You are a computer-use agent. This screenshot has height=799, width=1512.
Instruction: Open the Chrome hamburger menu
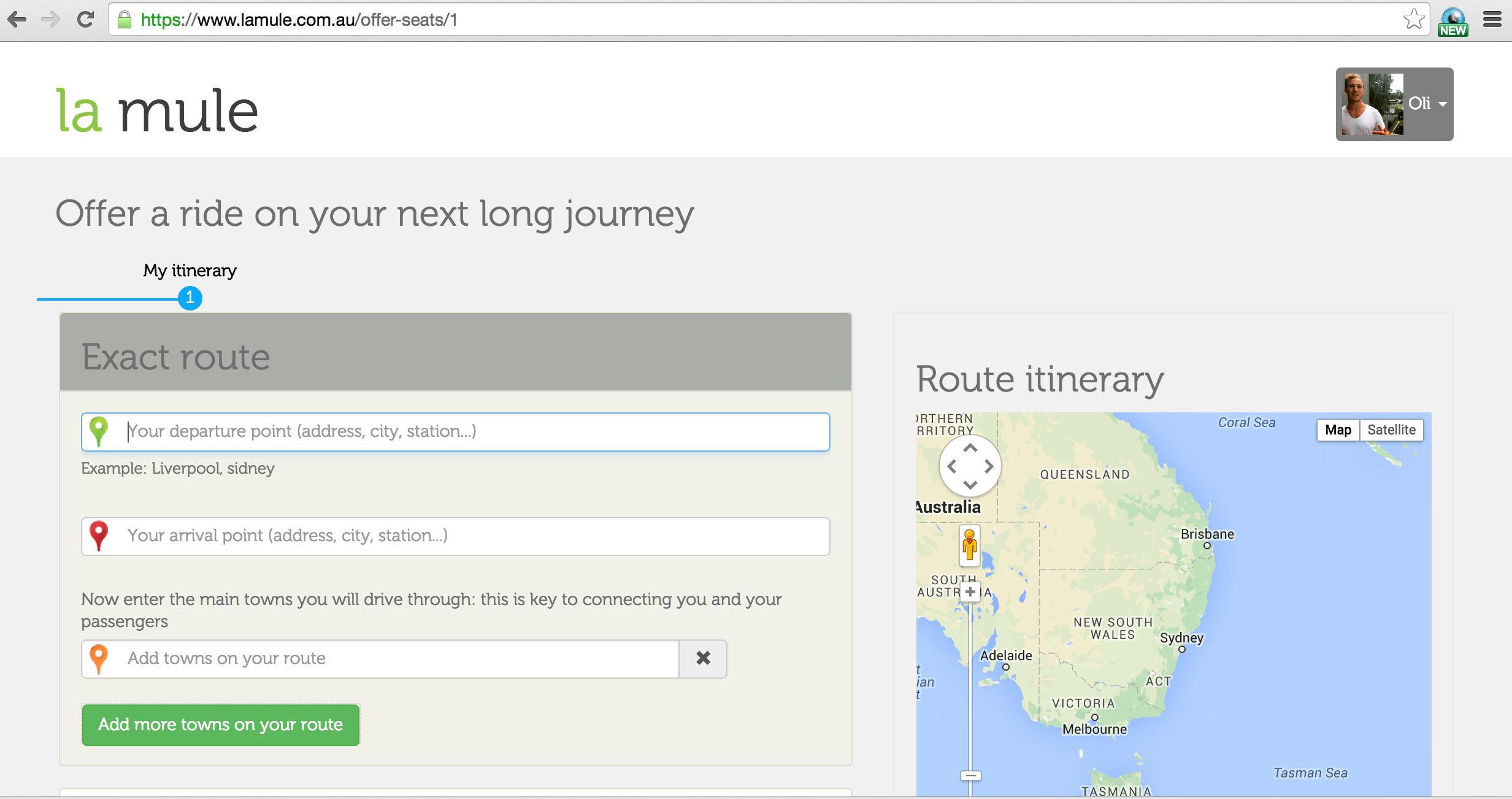(1492, 20)
